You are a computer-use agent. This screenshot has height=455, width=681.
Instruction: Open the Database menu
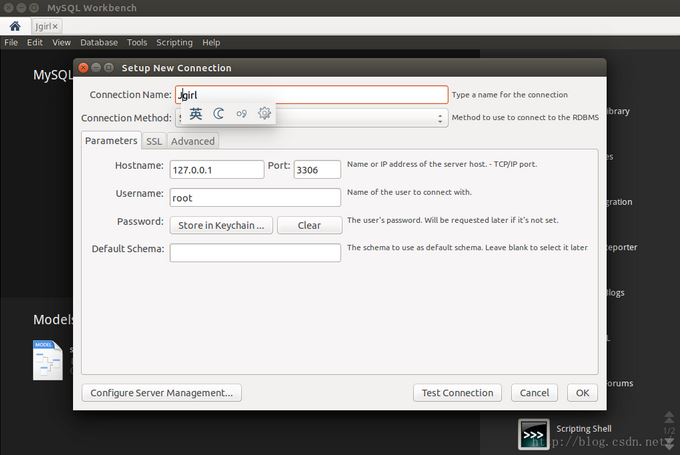pyautogui.click(x=99, y=43)
